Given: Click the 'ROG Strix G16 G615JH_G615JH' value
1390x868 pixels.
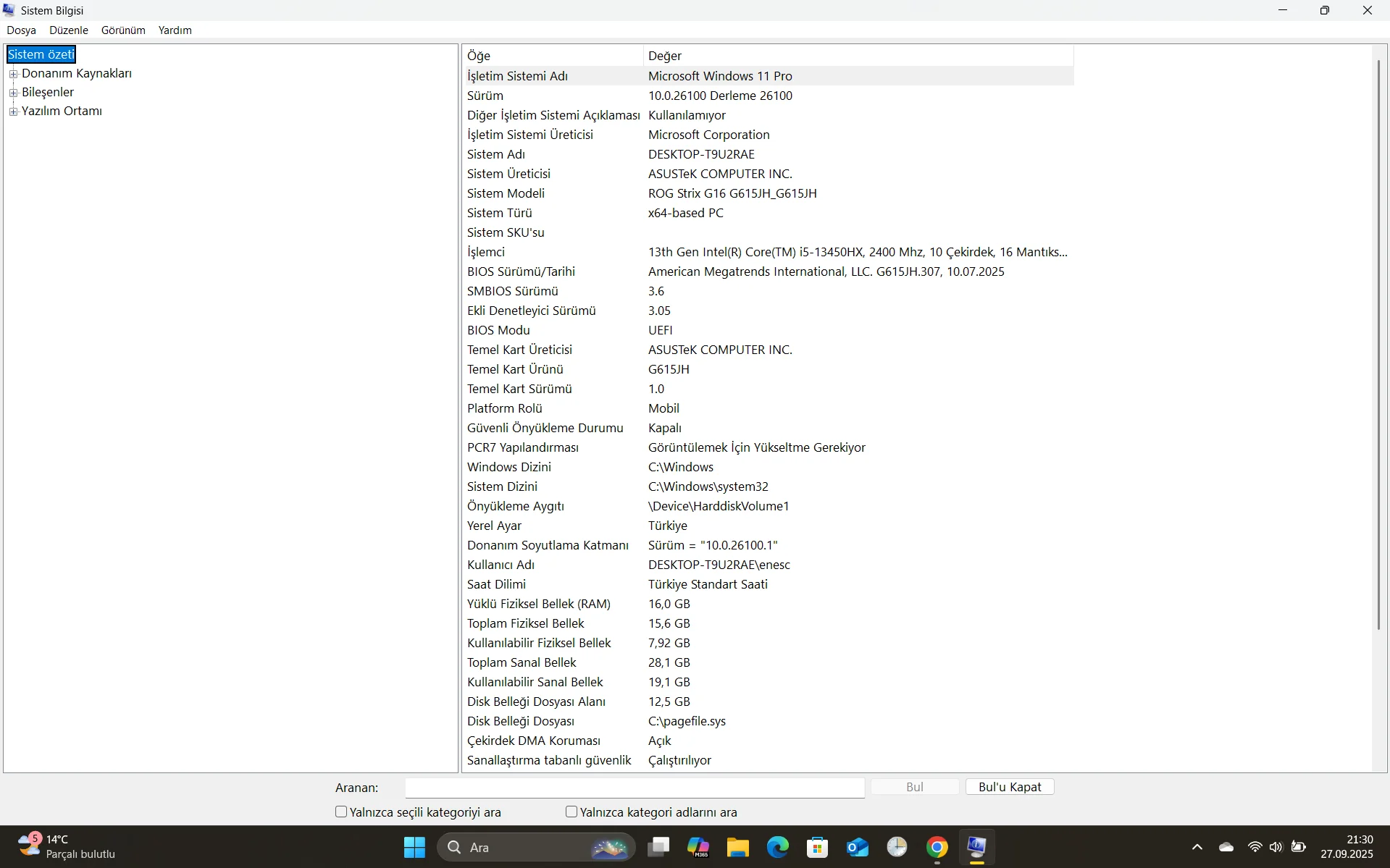Looking at the screenshot, I should (x=732, y=193).
